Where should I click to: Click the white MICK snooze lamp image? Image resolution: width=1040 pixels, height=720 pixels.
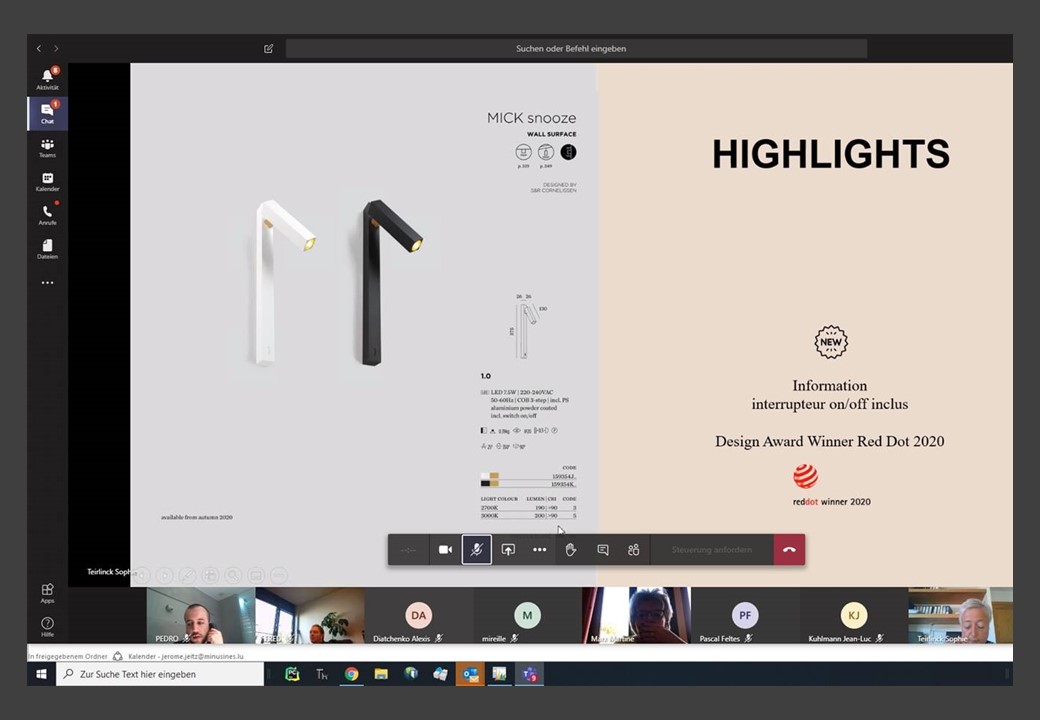[x=284, y=282]
